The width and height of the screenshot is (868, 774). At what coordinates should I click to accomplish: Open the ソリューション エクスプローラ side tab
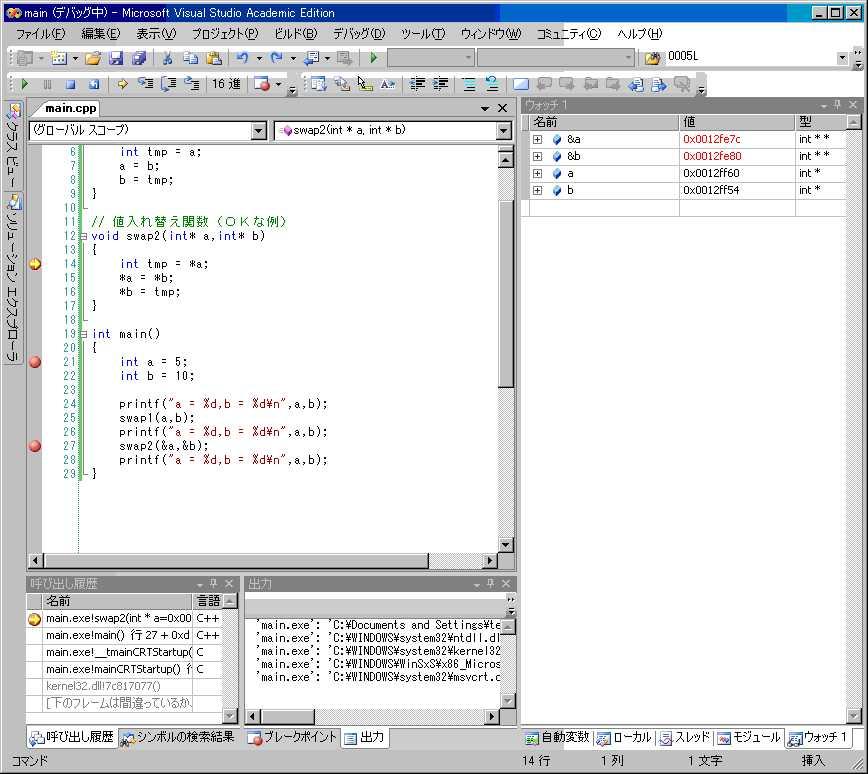[13, 278]
